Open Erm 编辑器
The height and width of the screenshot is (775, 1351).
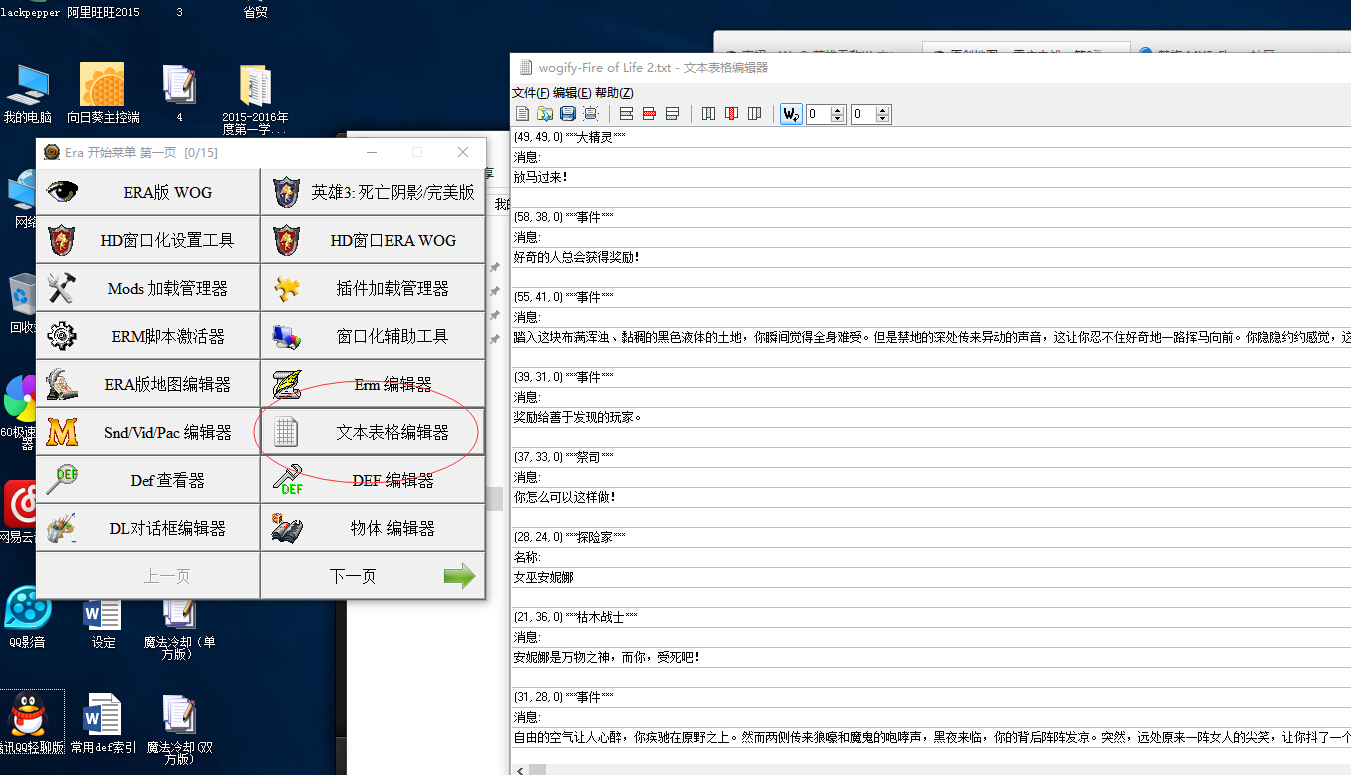tap(373, 384)
